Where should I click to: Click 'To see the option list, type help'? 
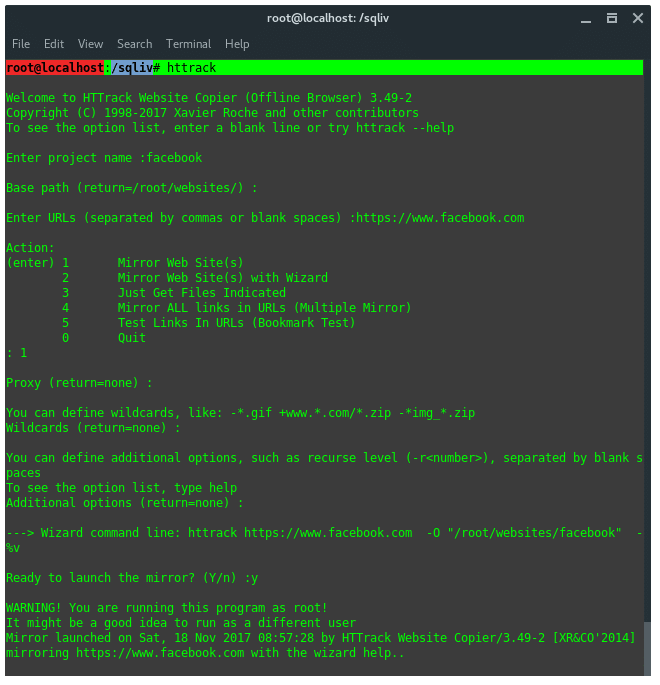[x=121, y=488]
